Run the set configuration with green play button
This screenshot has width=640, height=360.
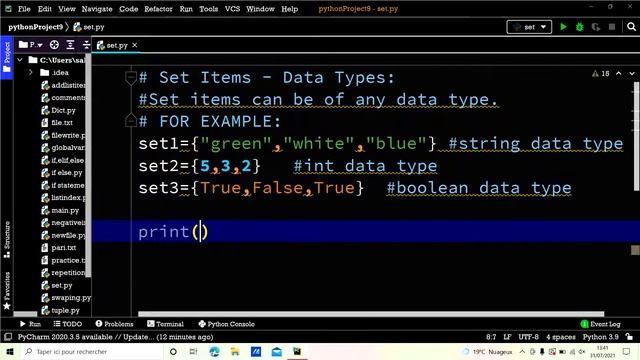[x=563, y=27]
